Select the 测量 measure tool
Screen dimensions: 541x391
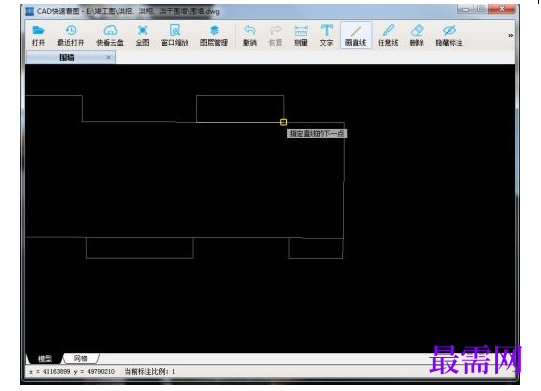(x=301, y=35)
